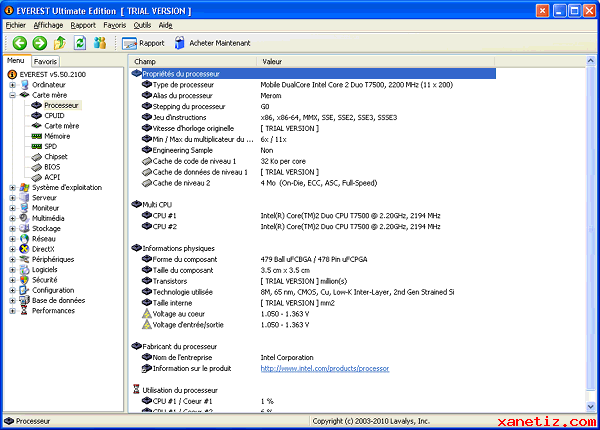This screenshot has width=600, height=430.
Task: Click the Système d'exploitation Windows icon
Action: 24,187
